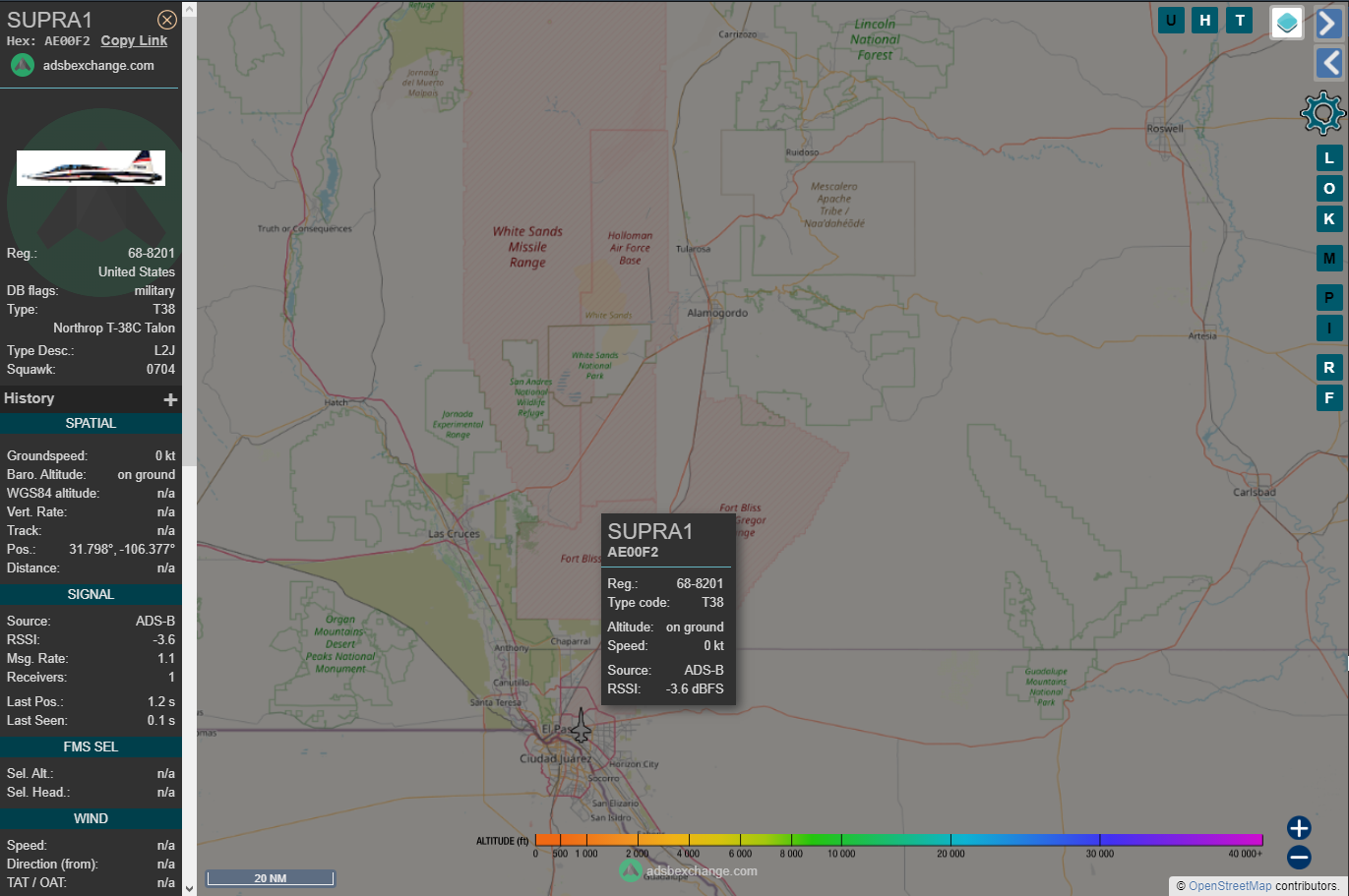The width and height of the screenshot is (1349, 896).
Task: Toggle the U button on map toolbar
Action: pyautogui.click(x=1171, y=20)
